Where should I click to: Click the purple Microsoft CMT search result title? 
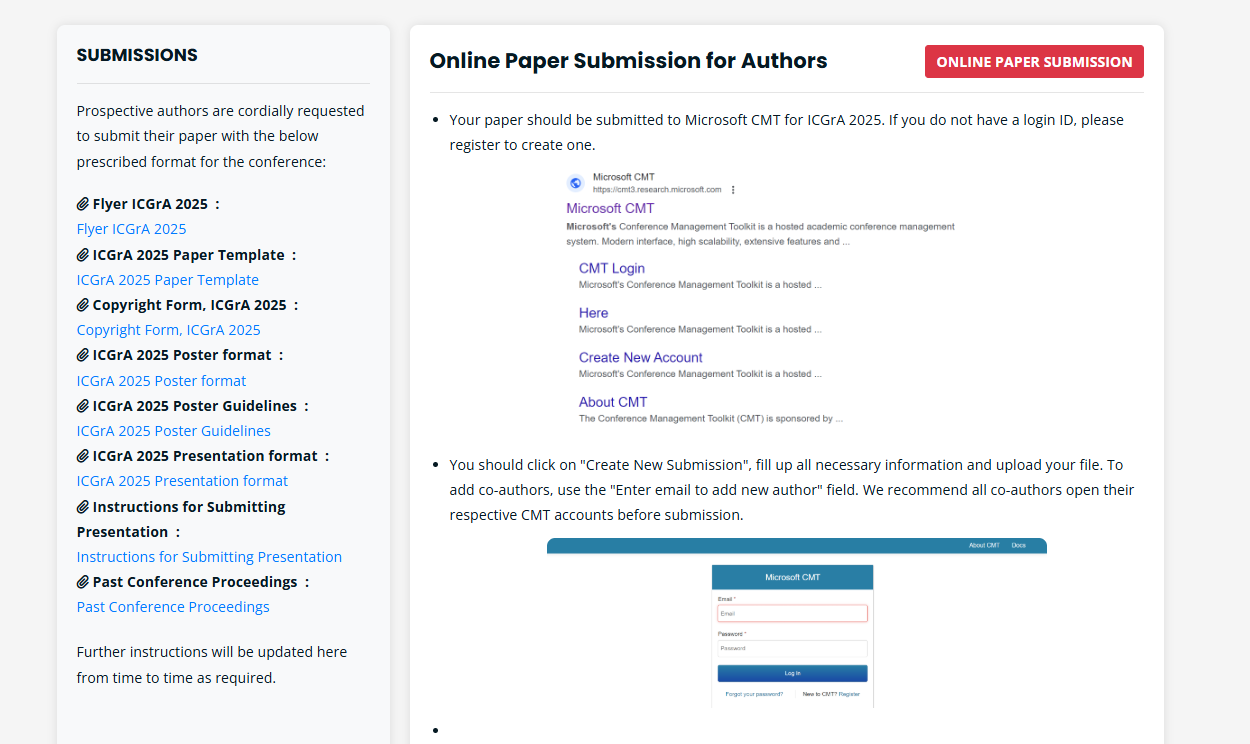coord(610,208)
